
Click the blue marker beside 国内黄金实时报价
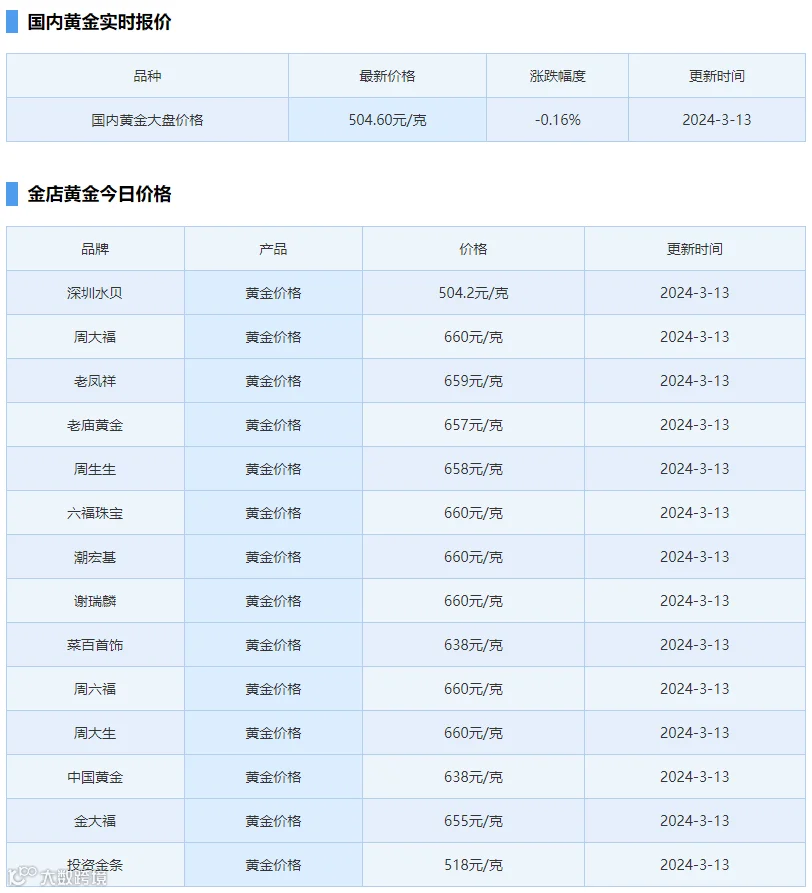[x=12, y=21]
